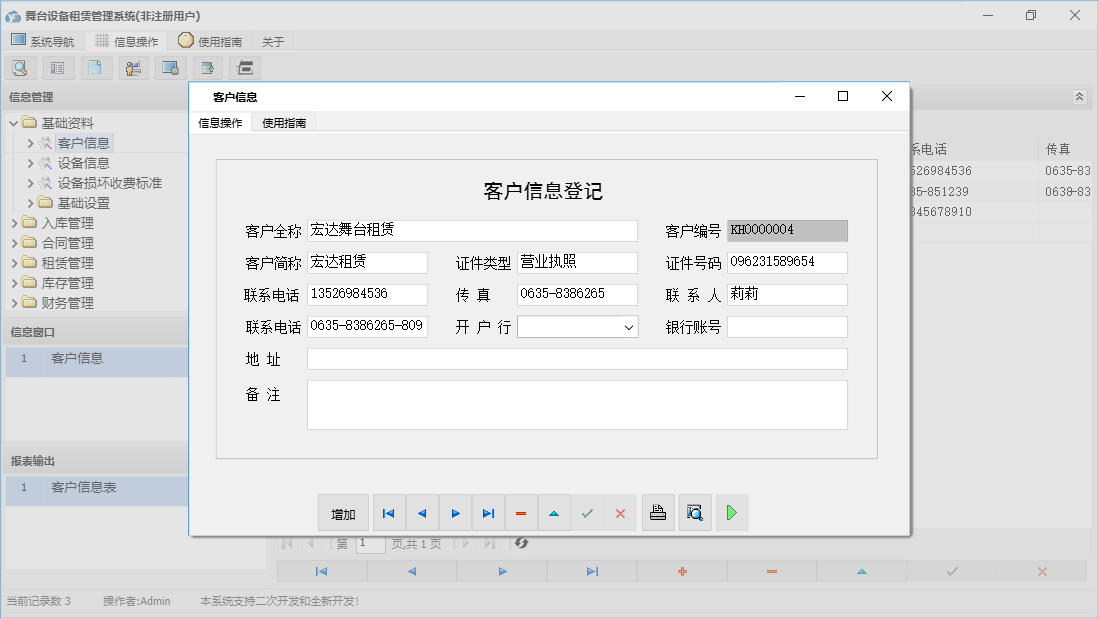The width and height of the screenshot is (1098, 618).
Task: Click the green run arrow icon
Action: point(733,512)
